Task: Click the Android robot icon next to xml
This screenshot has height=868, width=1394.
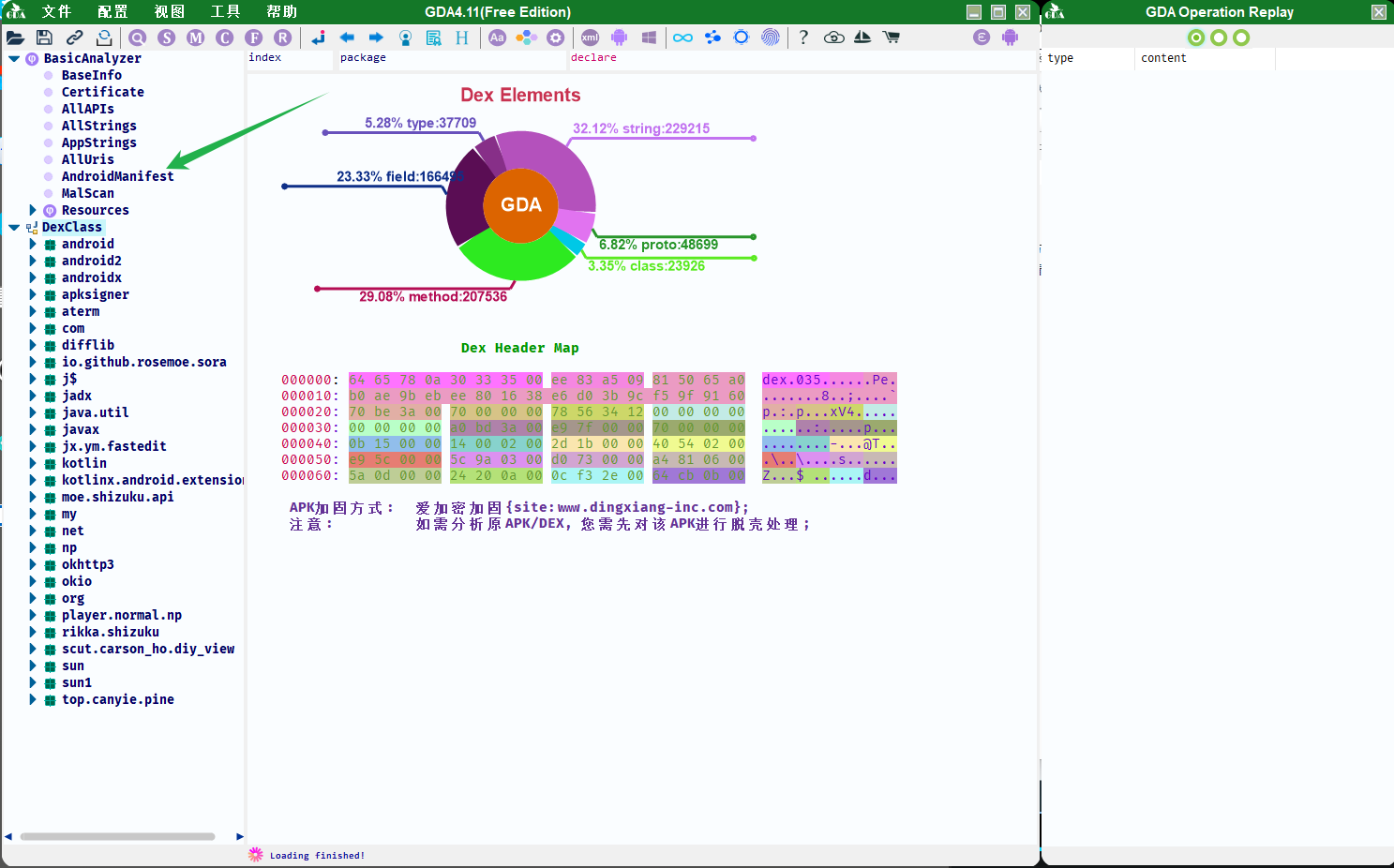Action: pyautogui.click(x=619, y=37)
